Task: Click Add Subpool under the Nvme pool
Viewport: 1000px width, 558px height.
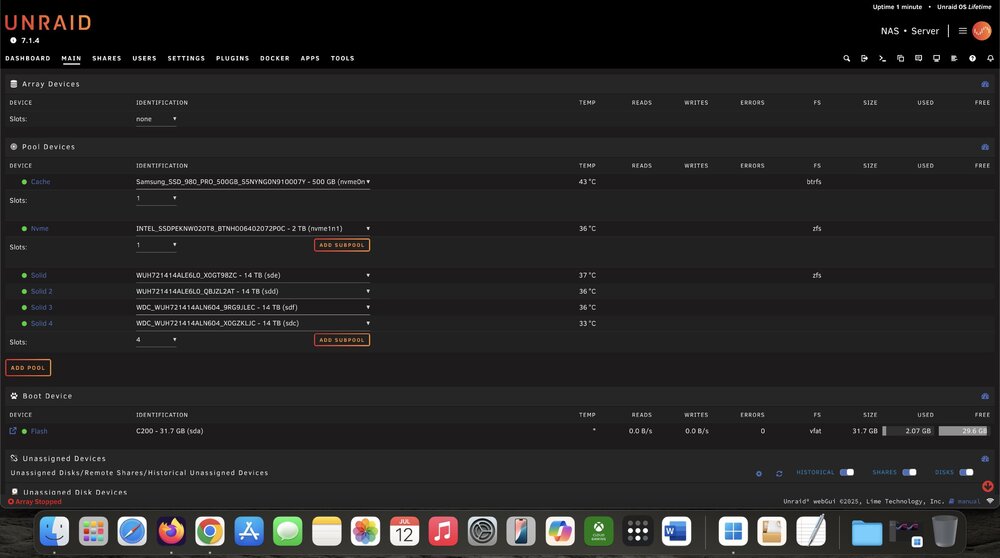Action: (x=342, y=245)
